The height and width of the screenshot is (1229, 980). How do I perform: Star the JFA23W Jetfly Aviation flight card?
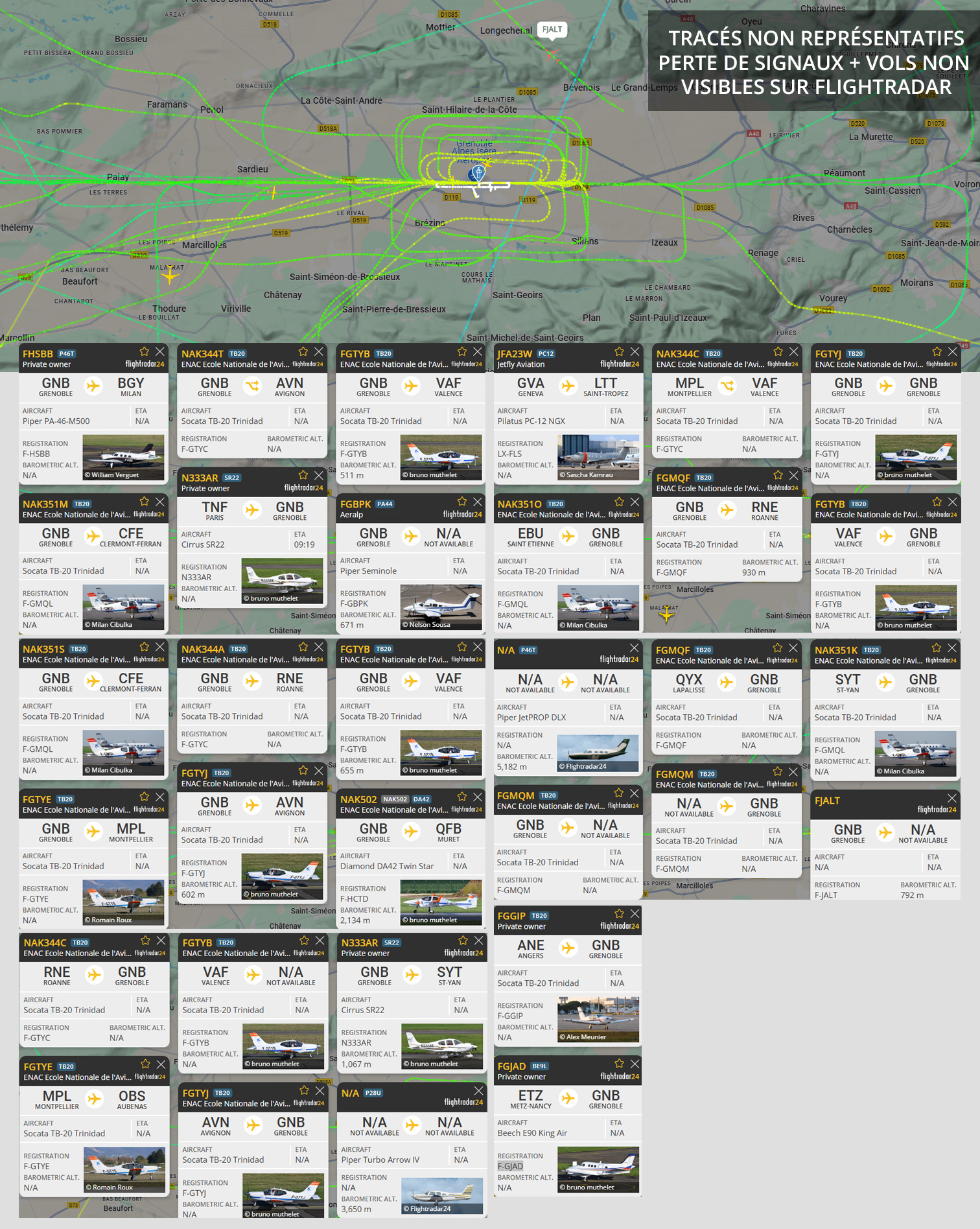tap(619, 351)
